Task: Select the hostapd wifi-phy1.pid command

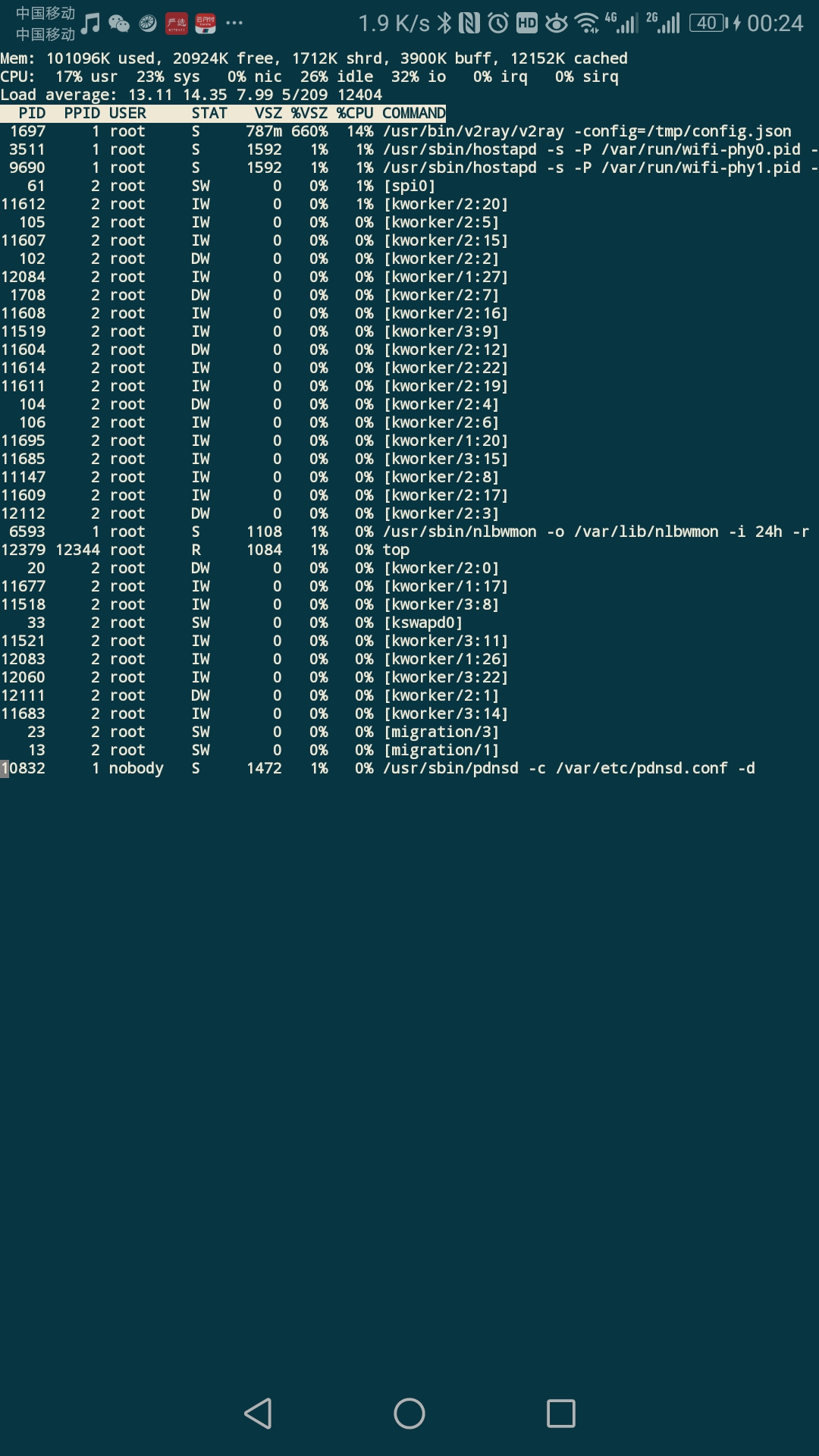Action: pyautogui.click(x=600, y=168)
